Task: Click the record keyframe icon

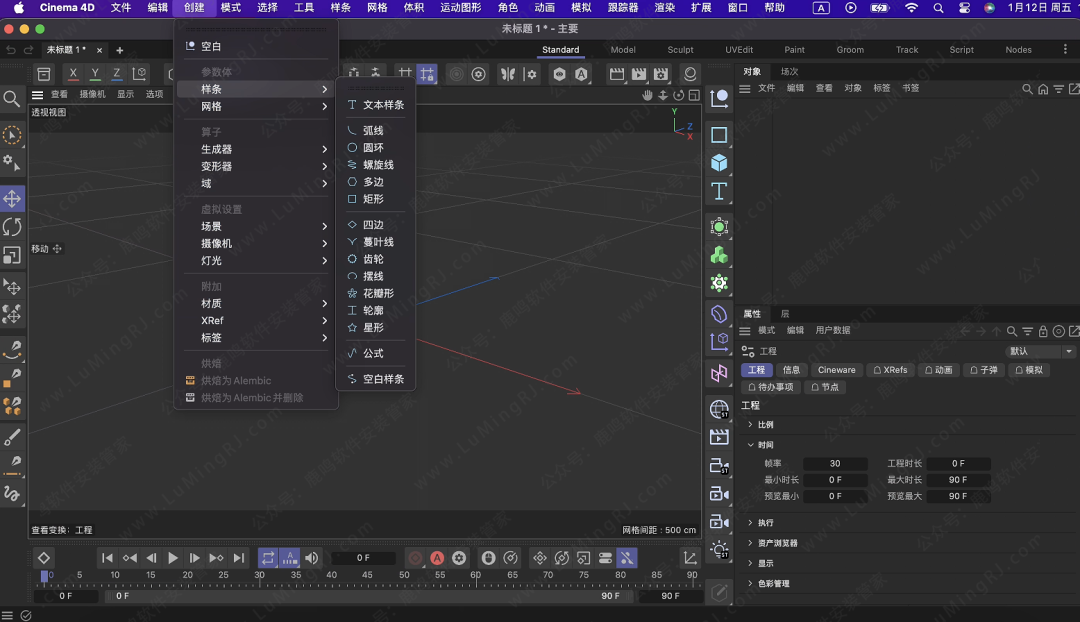Action: 415,558
